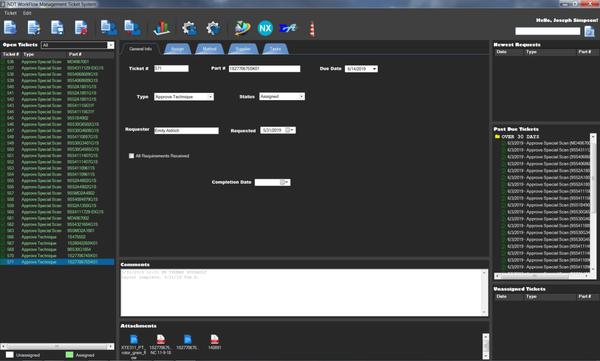Sort Open Tickets by Ticket # column header
Image resolution: width=600 pixels, height=361 pixels.
click(x=11, y=54)
